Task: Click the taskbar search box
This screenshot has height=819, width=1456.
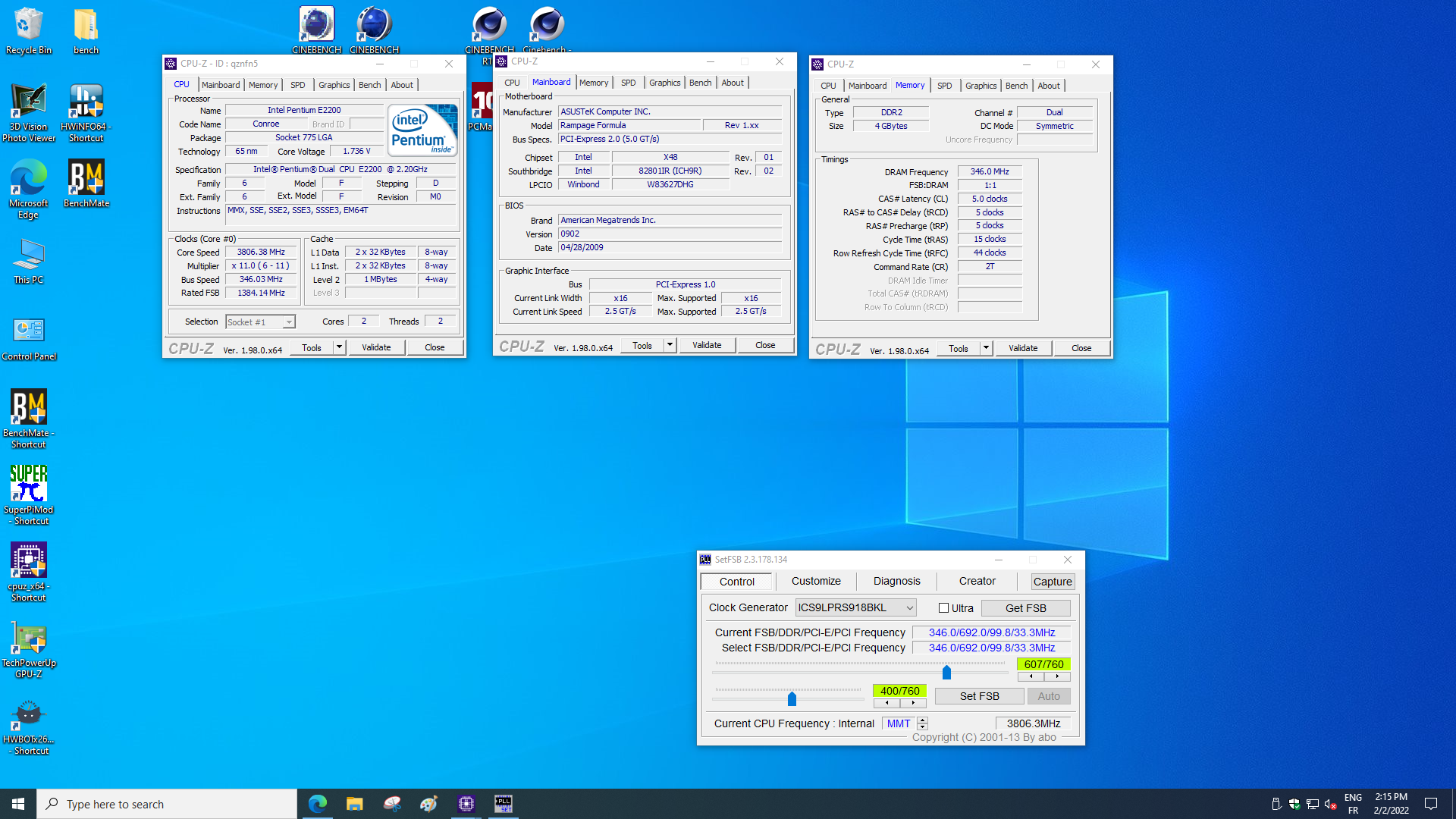Action: tap(167, 804)
